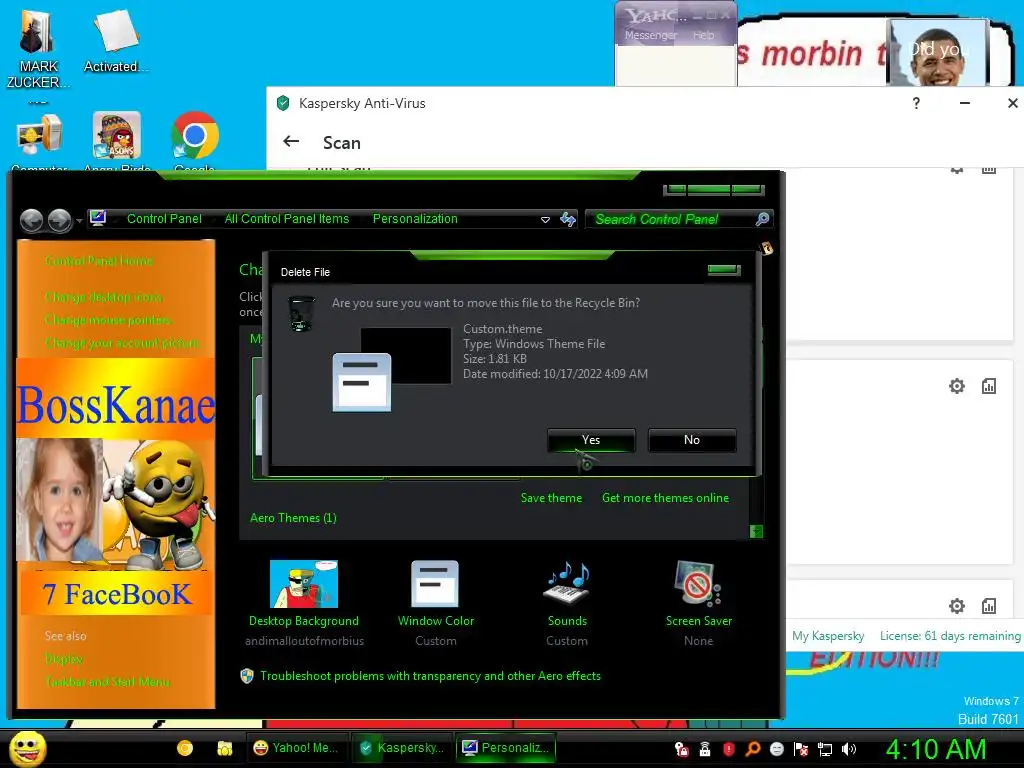Screen dimensions: 1024x768
Task: Open the Messenger menu in Yahoo window
Action: coord(650,35)
